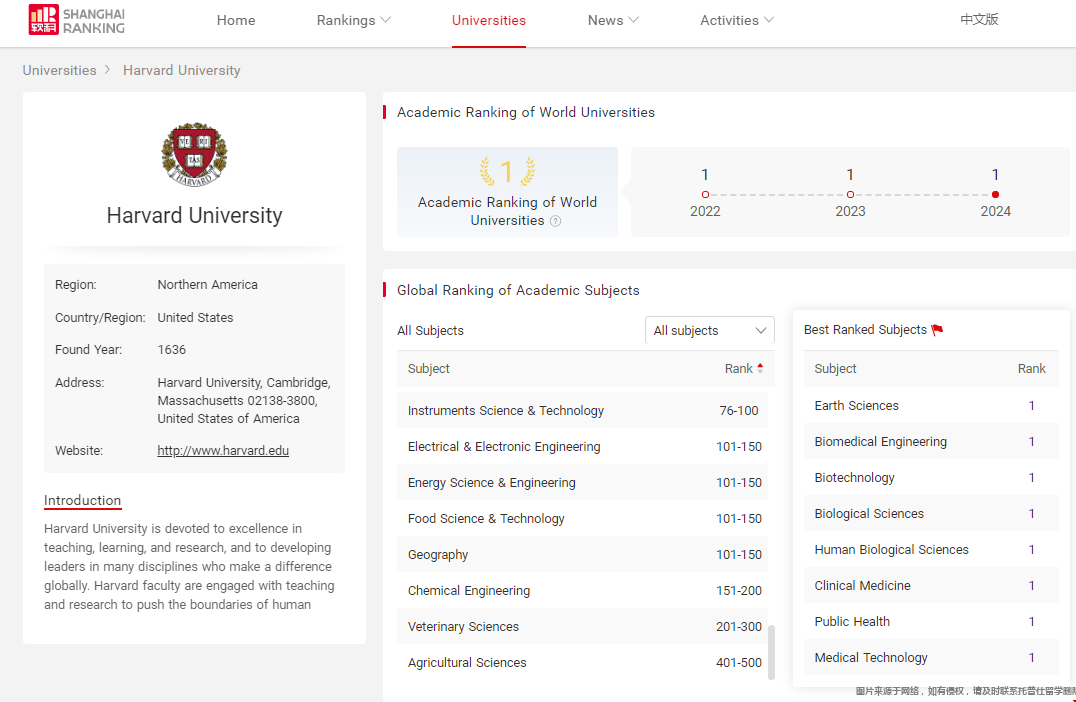This screenshot has width=1076, height=702.
Task: Select the 2023 ranking timeline point
Action: pyautogui.click(x=850, y=195)
